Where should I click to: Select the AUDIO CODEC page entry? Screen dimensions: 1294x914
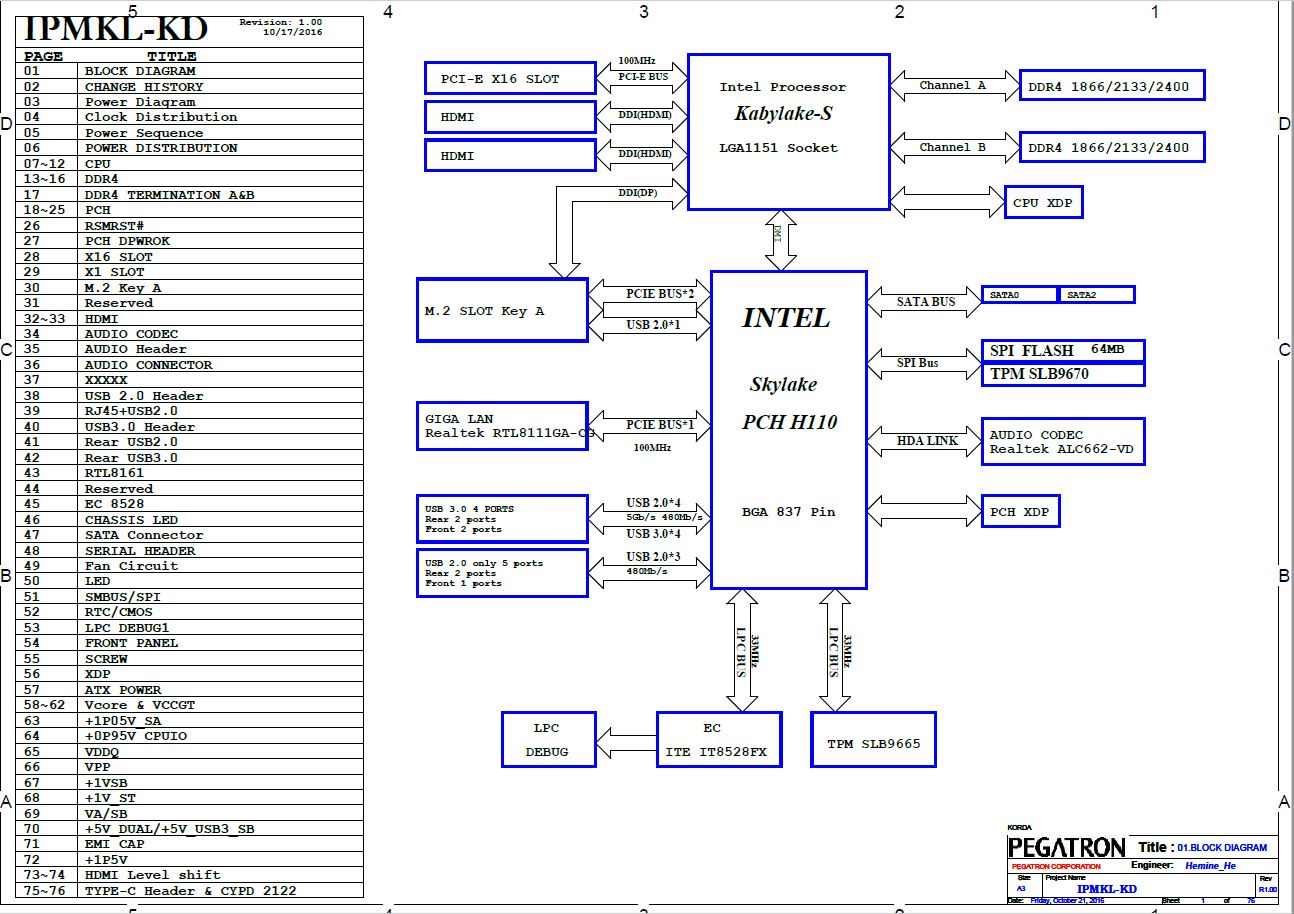tap(189, 334)
